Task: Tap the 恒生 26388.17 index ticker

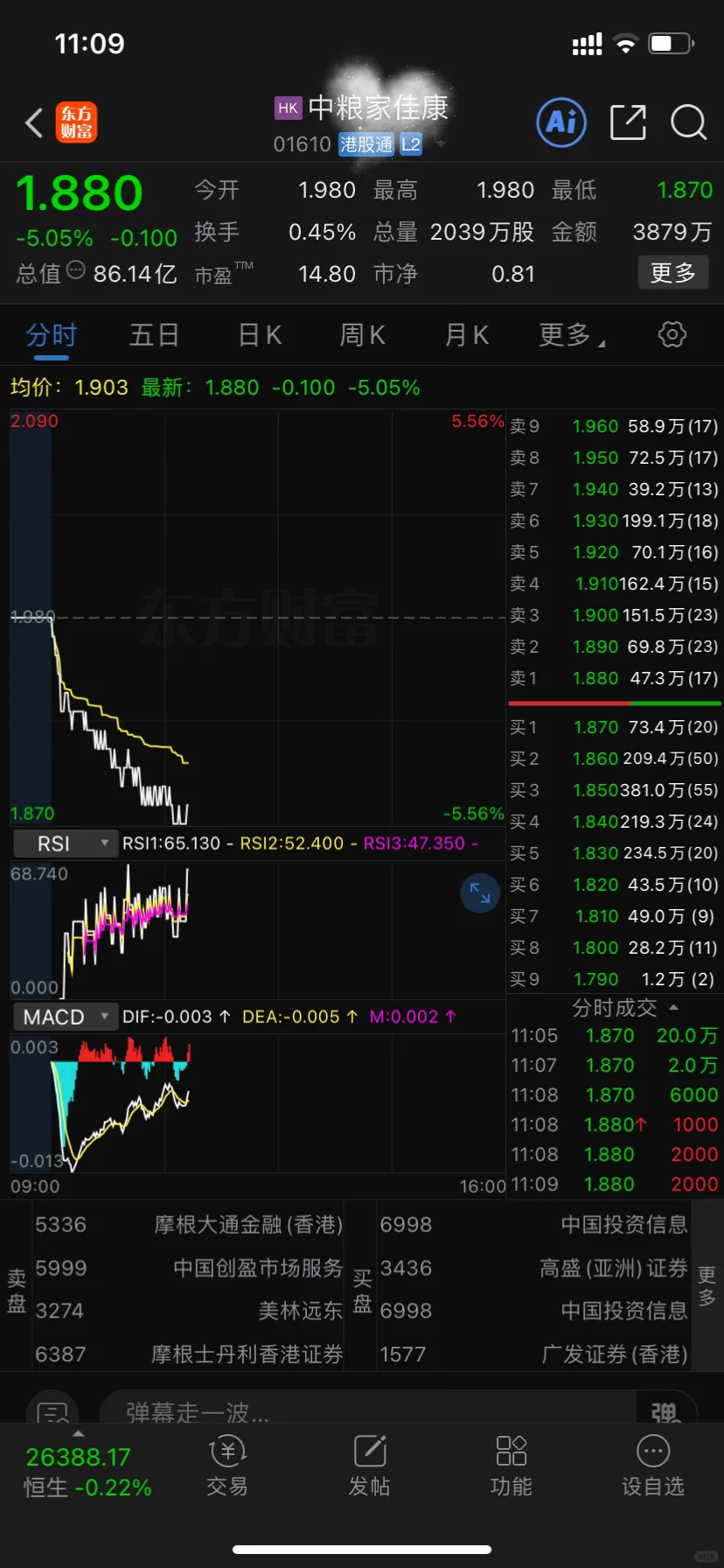Action: tap(87, 1472)
